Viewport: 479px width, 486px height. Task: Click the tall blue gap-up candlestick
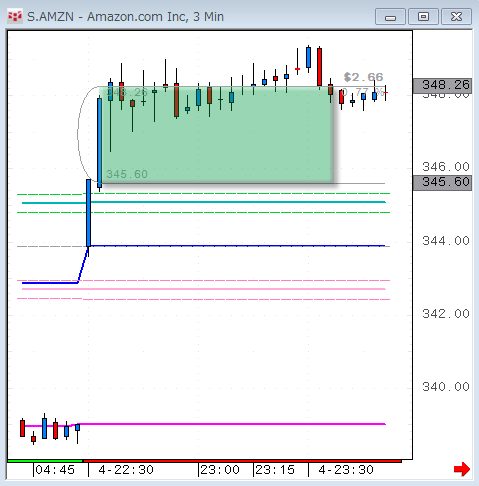pyautogui.click(x=88, y=213)
